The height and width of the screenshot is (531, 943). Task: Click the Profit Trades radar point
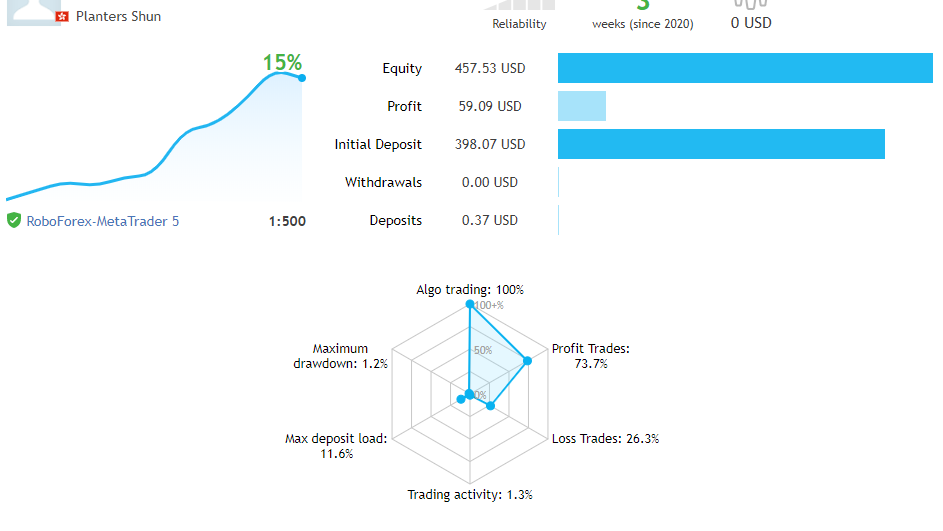pyautogui.click(x=527, y=360)
